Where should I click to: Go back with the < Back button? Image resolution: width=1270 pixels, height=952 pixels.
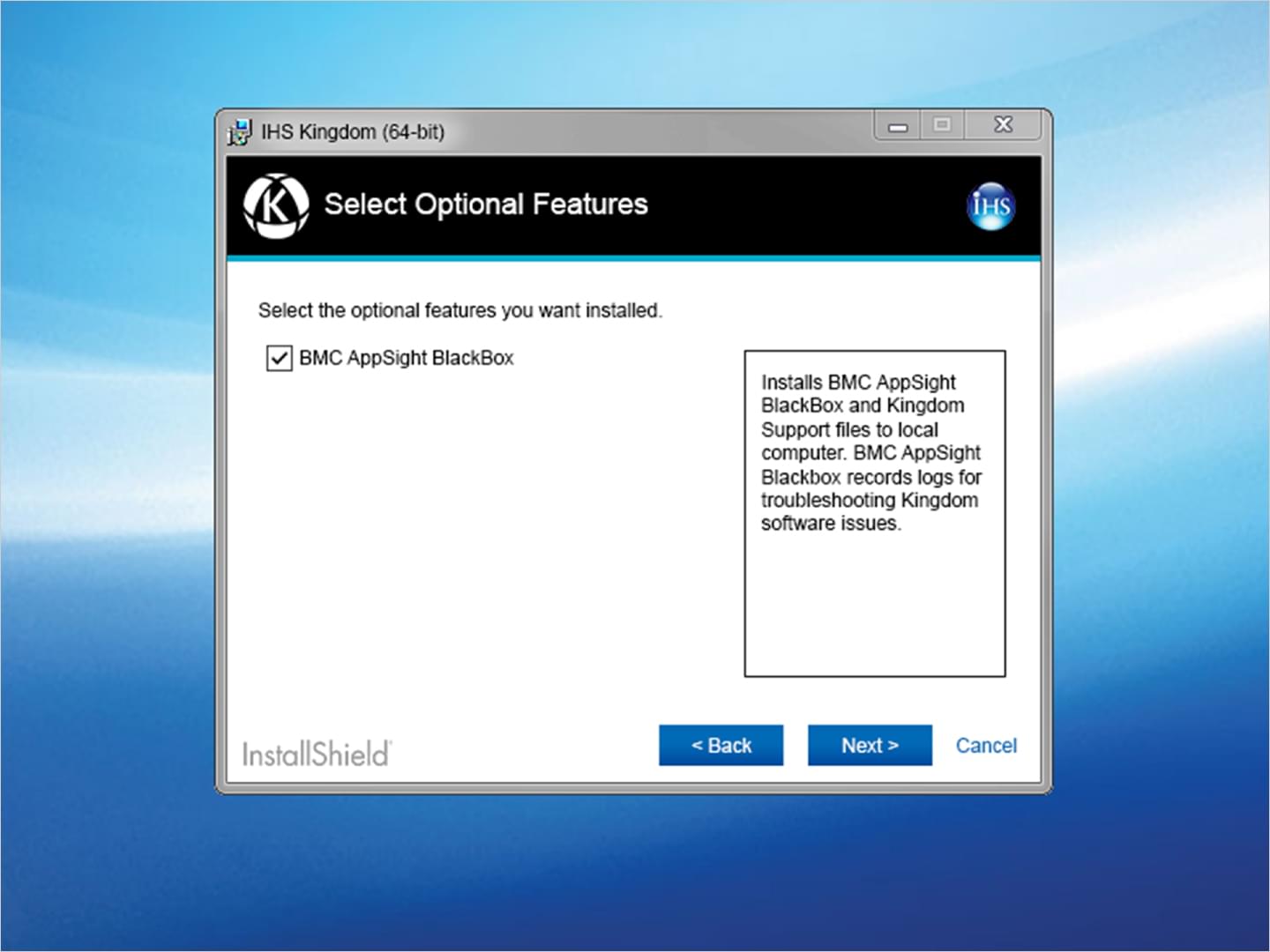pos(721,746)
